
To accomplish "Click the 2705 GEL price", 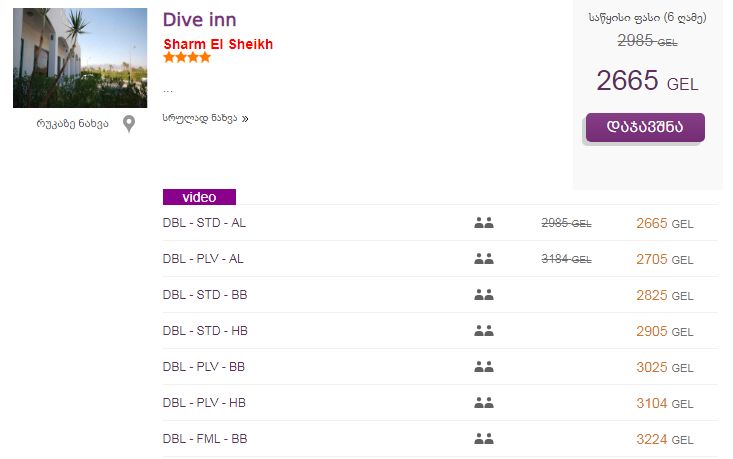I will [664, 259].
